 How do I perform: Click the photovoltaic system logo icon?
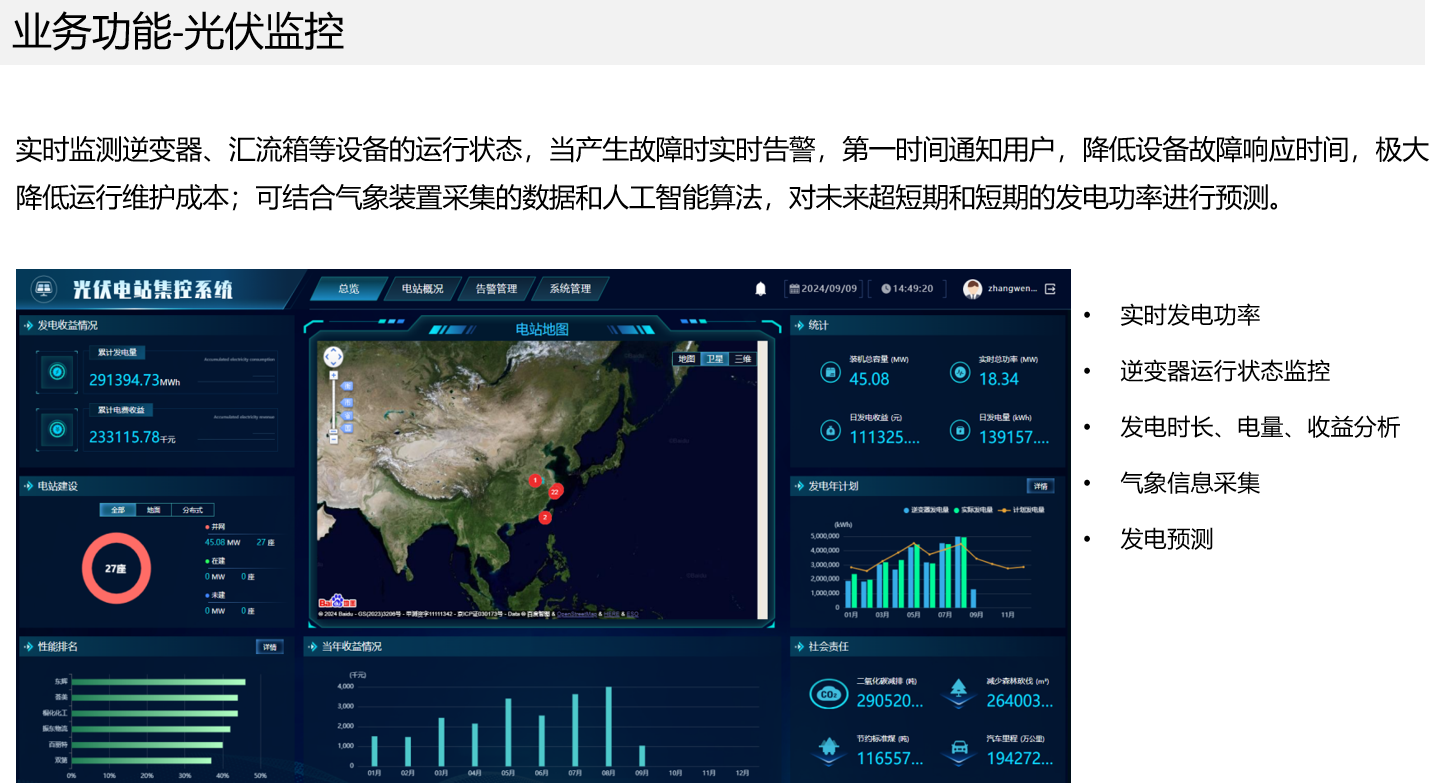pos(43,289)
